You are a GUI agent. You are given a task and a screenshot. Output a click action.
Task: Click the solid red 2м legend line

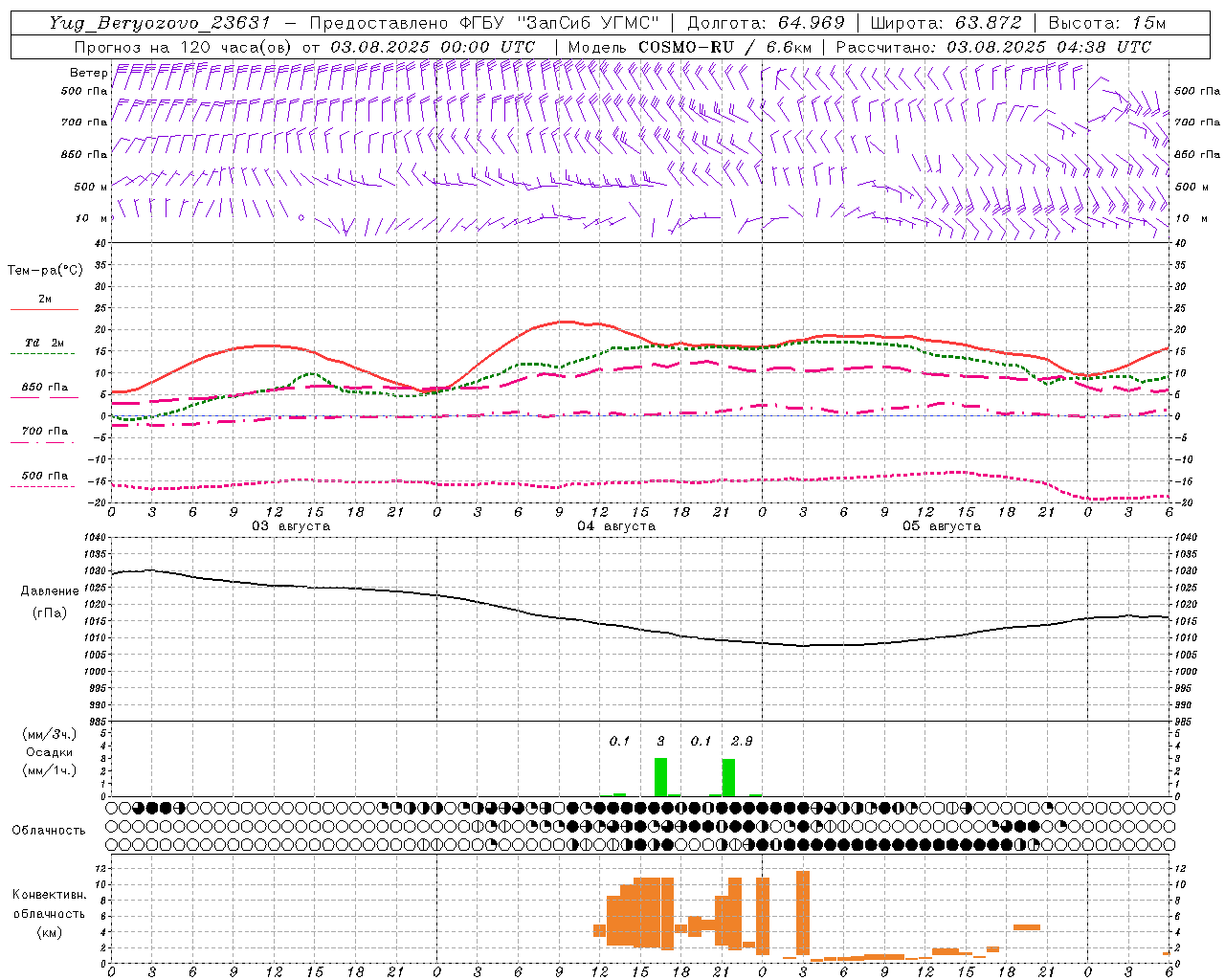point(44,310)
